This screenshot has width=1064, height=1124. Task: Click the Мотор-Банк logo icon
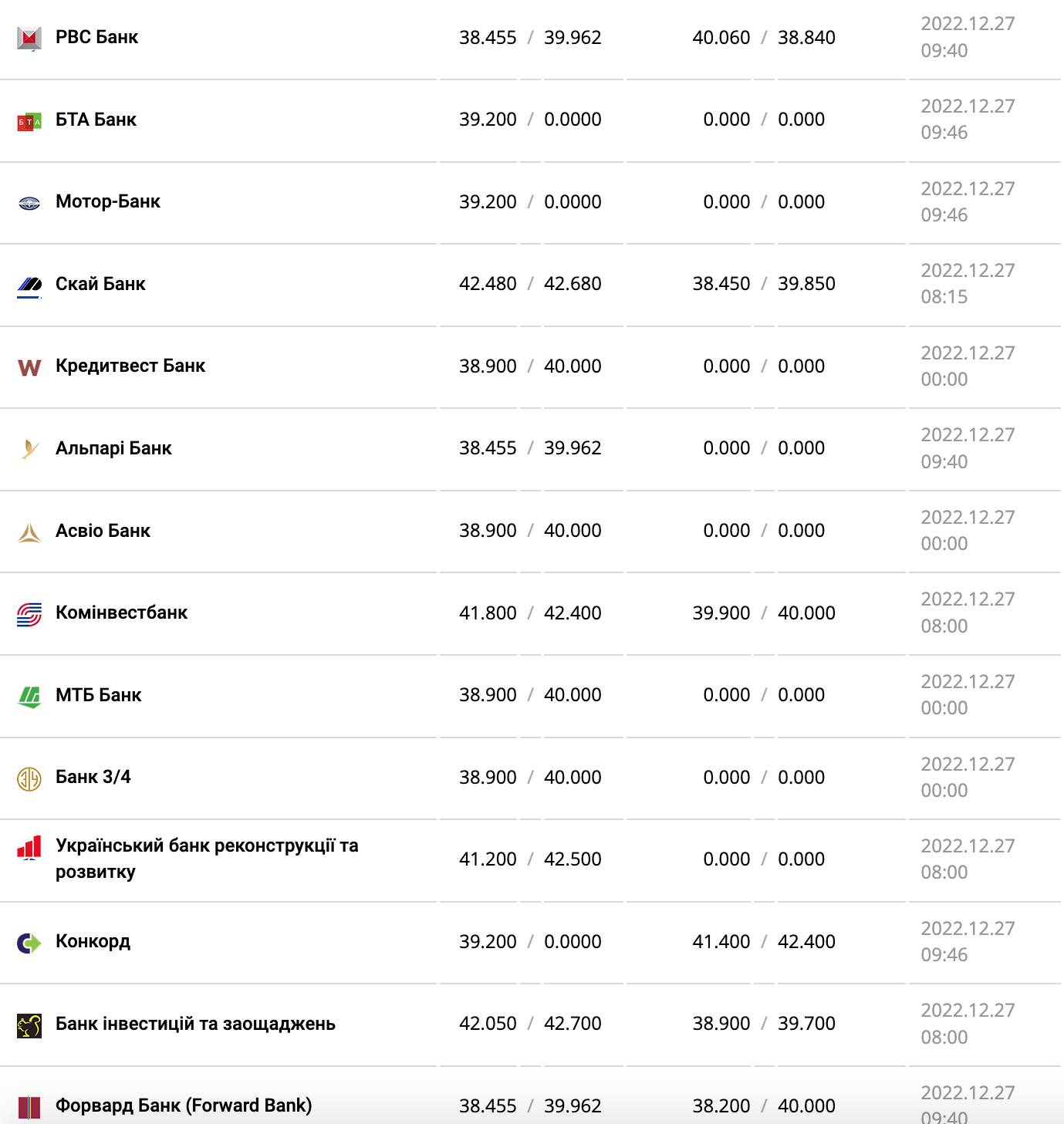(29, 203)
